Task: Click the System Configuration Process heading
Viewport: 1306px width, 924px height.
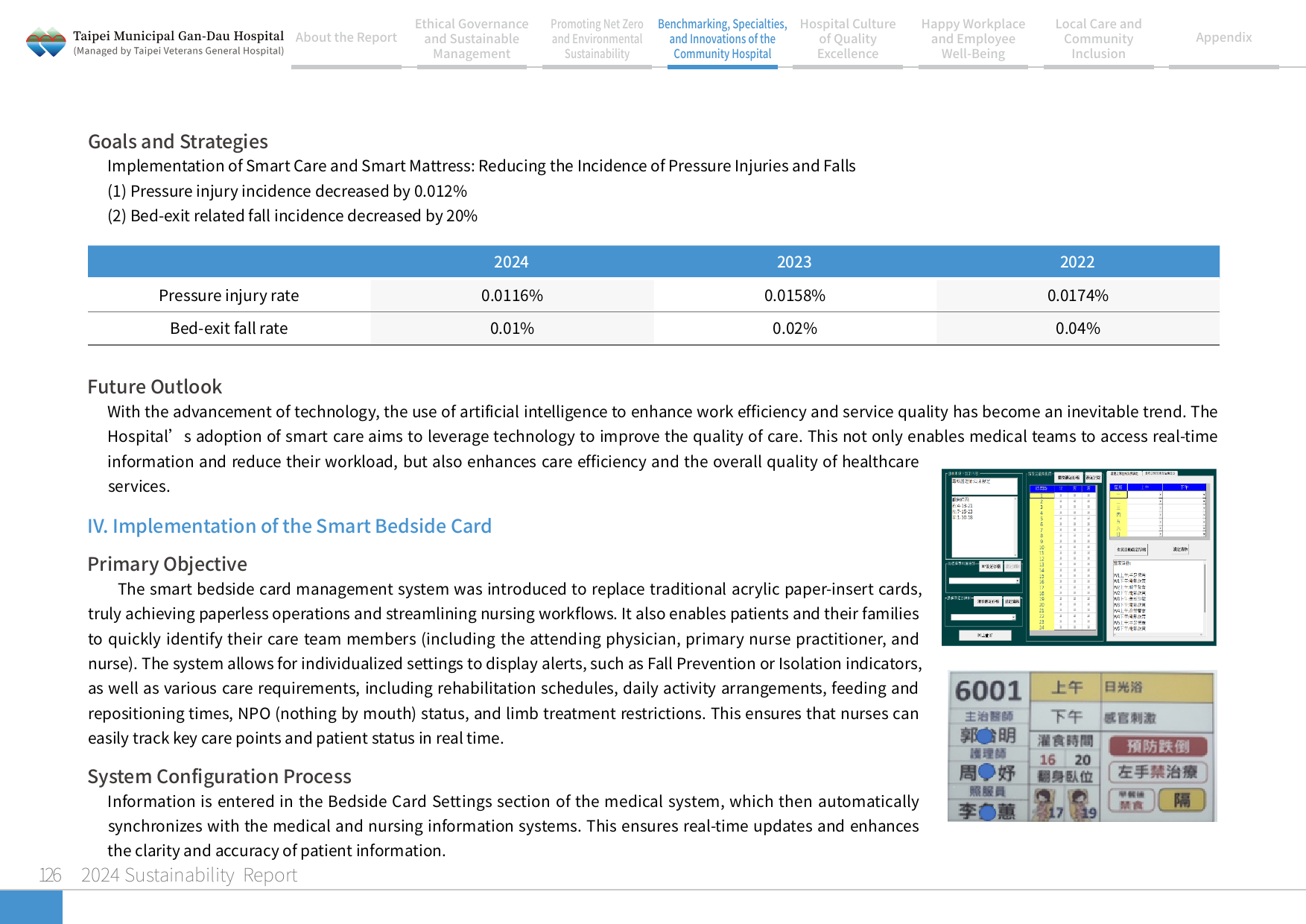Action: coord(220,776)
